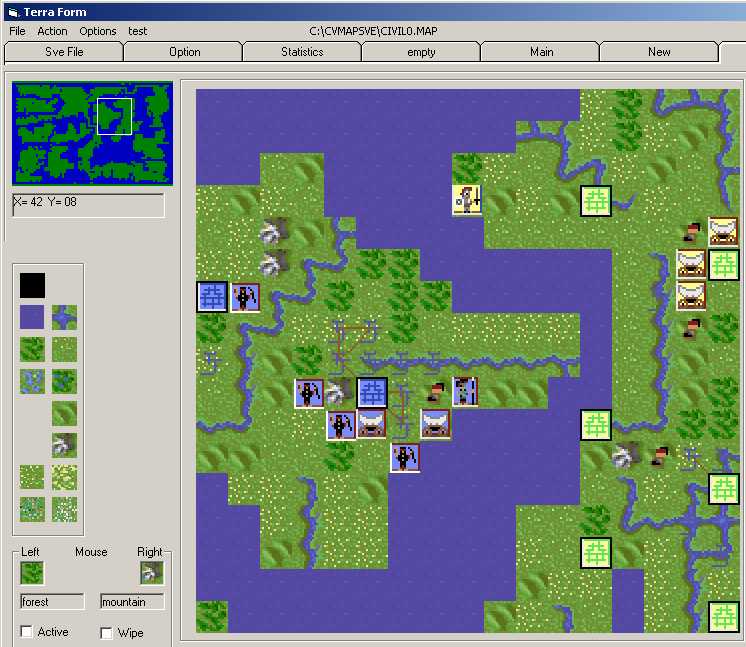The width and height of the screenshot is (746, 647).
Task: Click the blue spearman unit near center city
Action: (465, 392)
